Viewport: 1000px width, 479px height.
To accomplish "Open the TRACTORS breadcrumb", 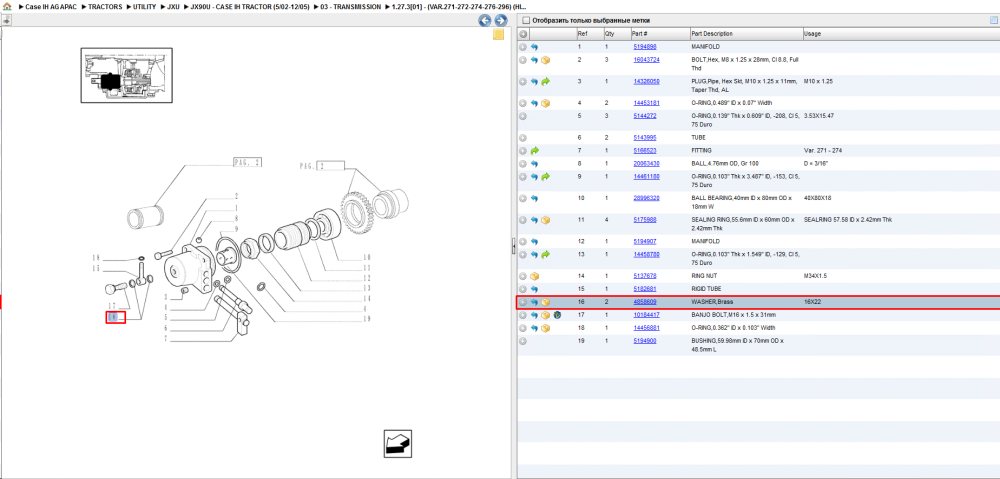I will [x=105, y=6].
